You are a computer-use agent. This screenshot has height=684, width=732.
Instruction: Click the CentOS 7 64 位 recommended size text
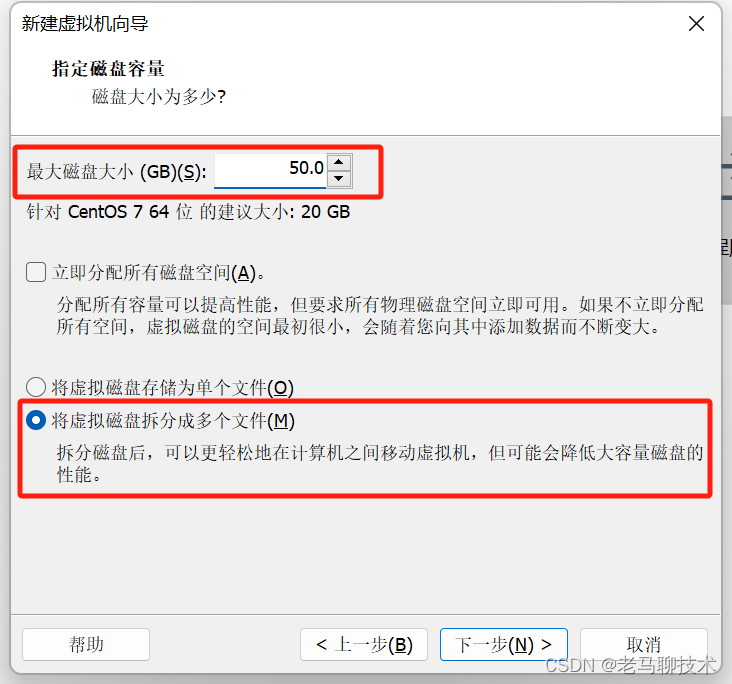click(188, 212)
